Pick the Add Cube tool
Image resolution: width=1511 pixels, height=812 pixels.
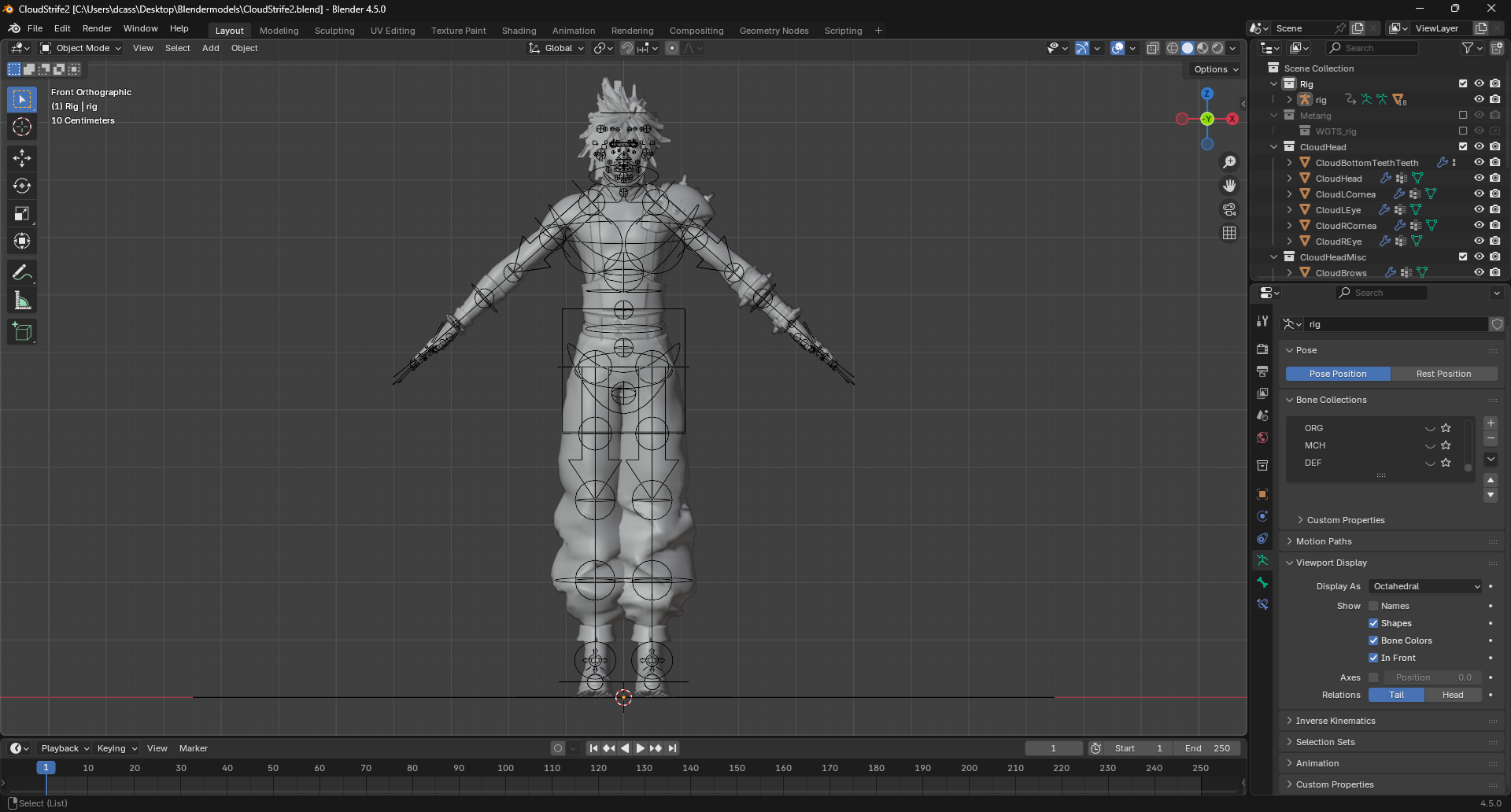click(x=22, y=332)
